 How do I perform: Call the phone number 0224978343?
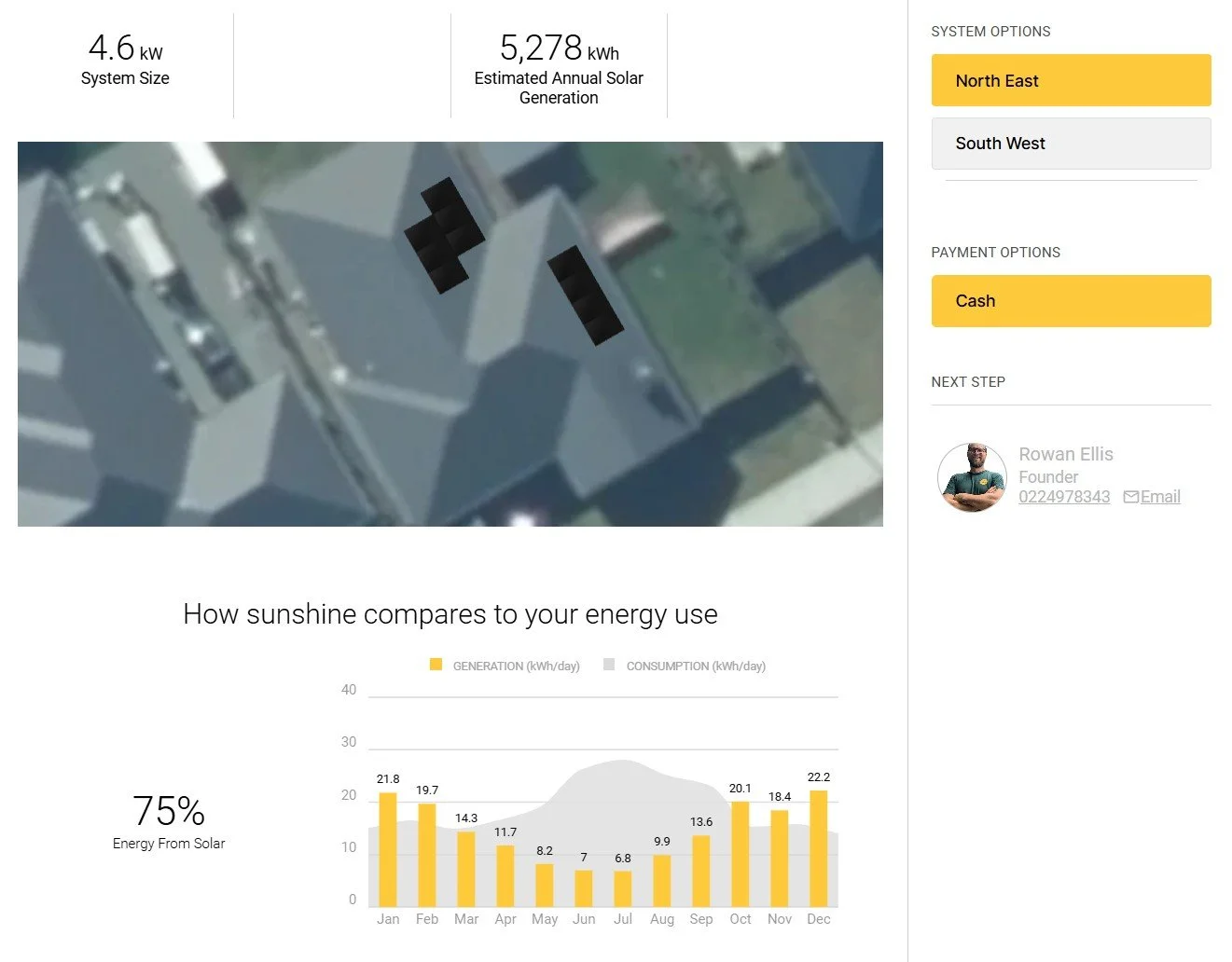(x=1064, y=497)
